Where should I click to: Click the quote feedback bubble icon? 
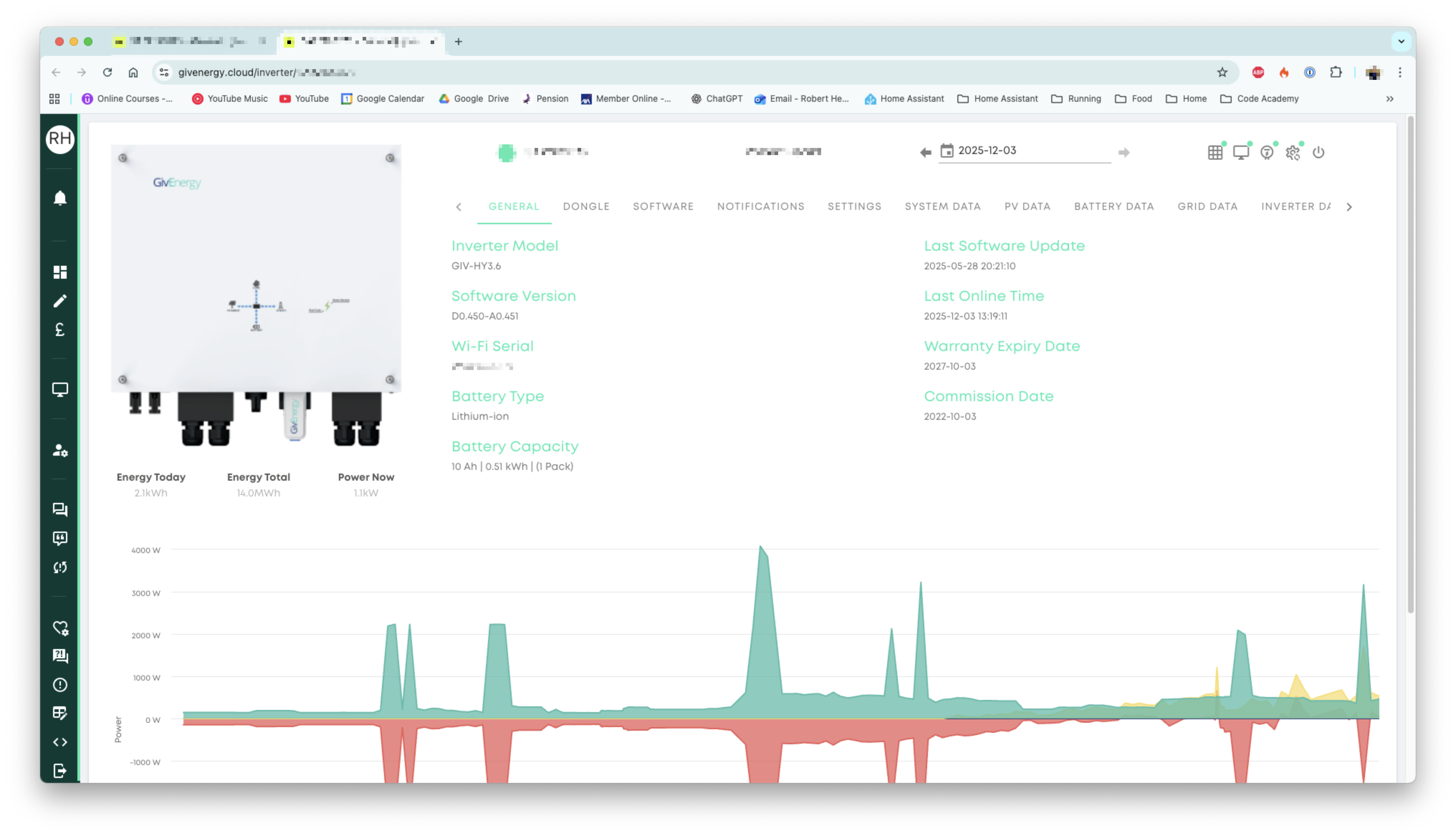tap(60, 538)
